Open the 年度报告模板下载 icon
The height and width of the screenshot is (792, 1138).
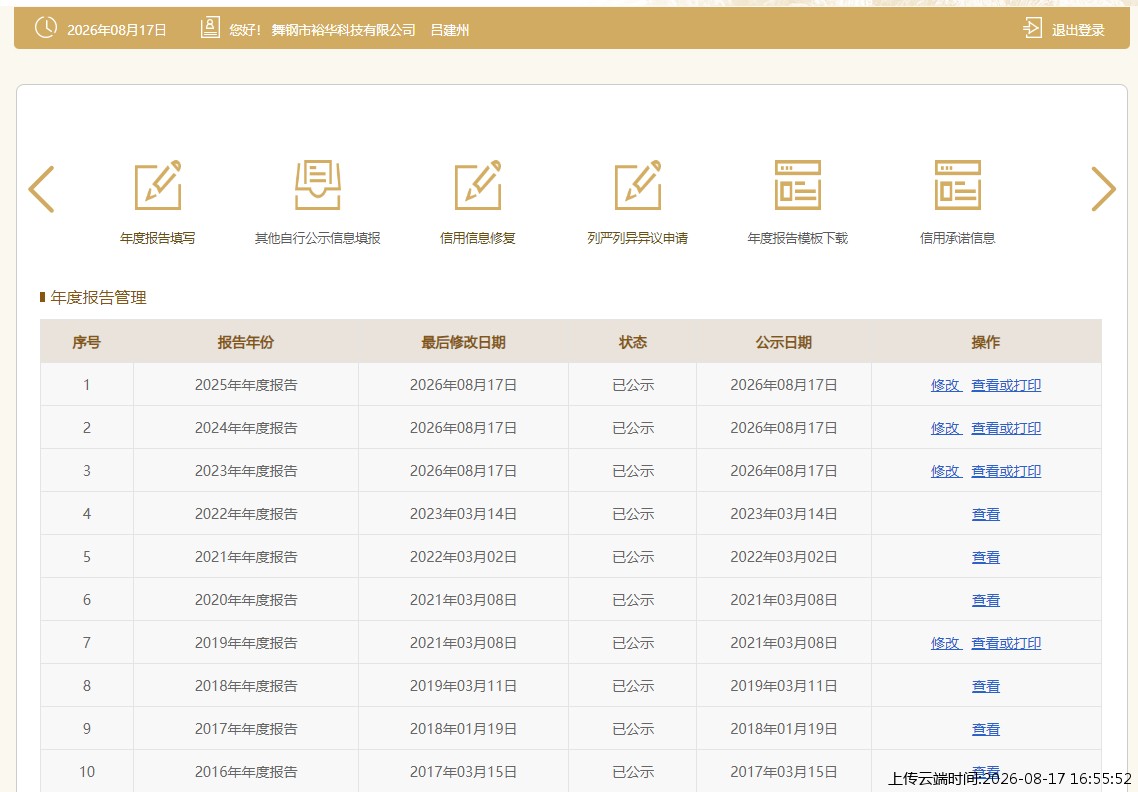(798, 185)
